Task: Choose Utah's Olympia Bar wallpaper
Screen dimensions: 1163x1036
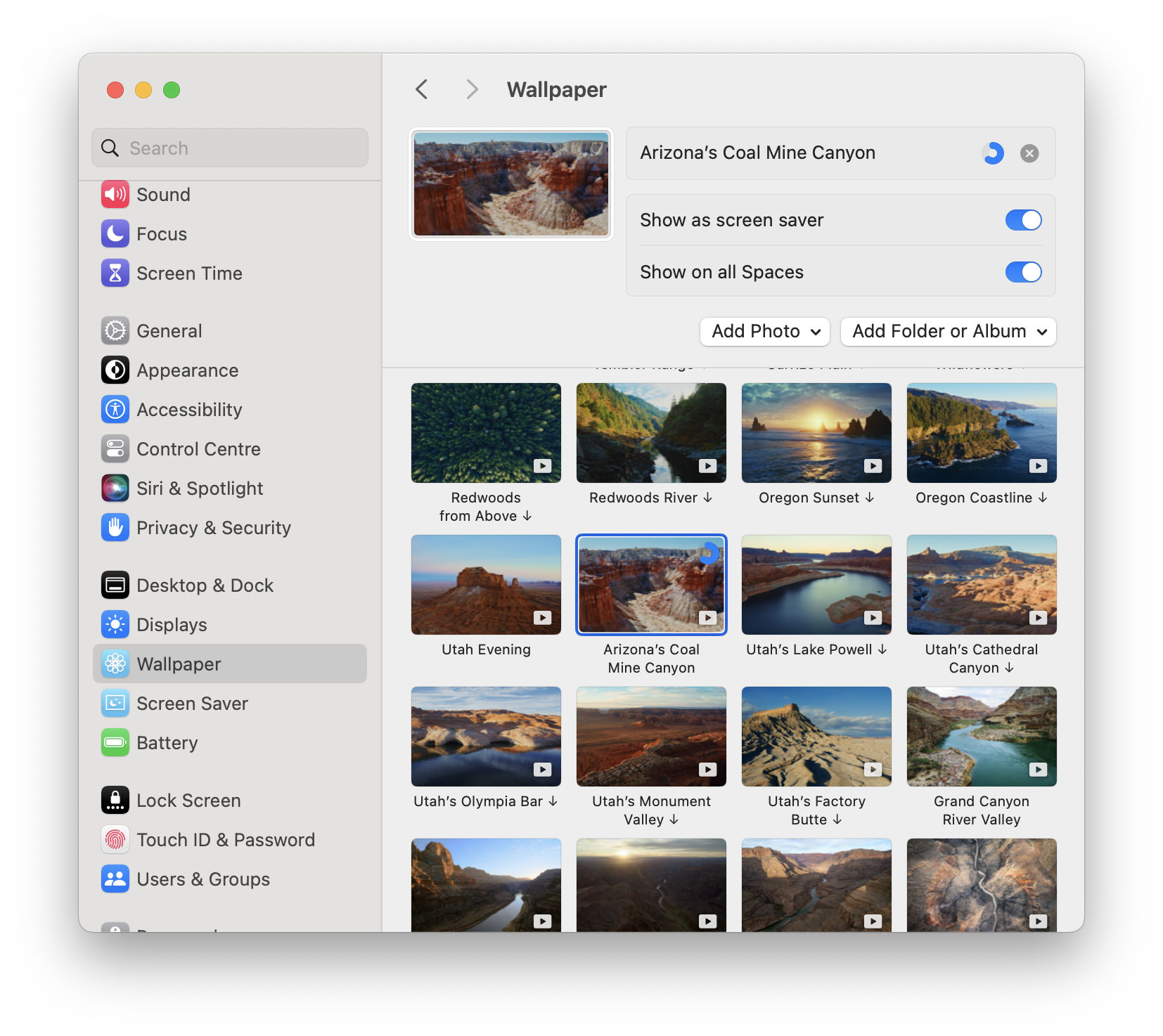Action: click(x=486, y=737)
